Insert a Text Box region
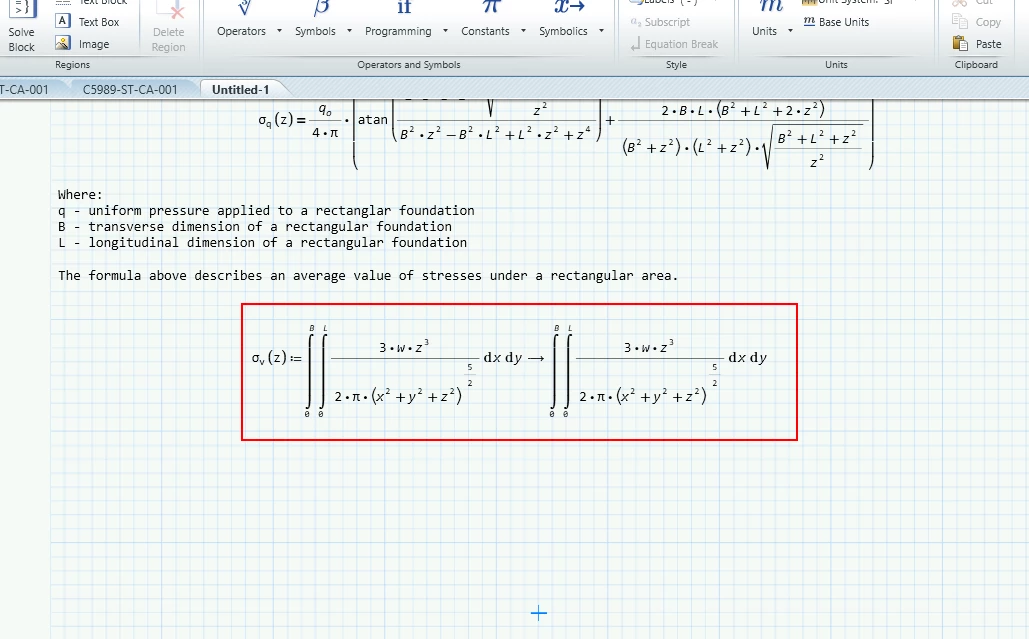Viewport: 1029px width, 639px height. pos(88,22)
